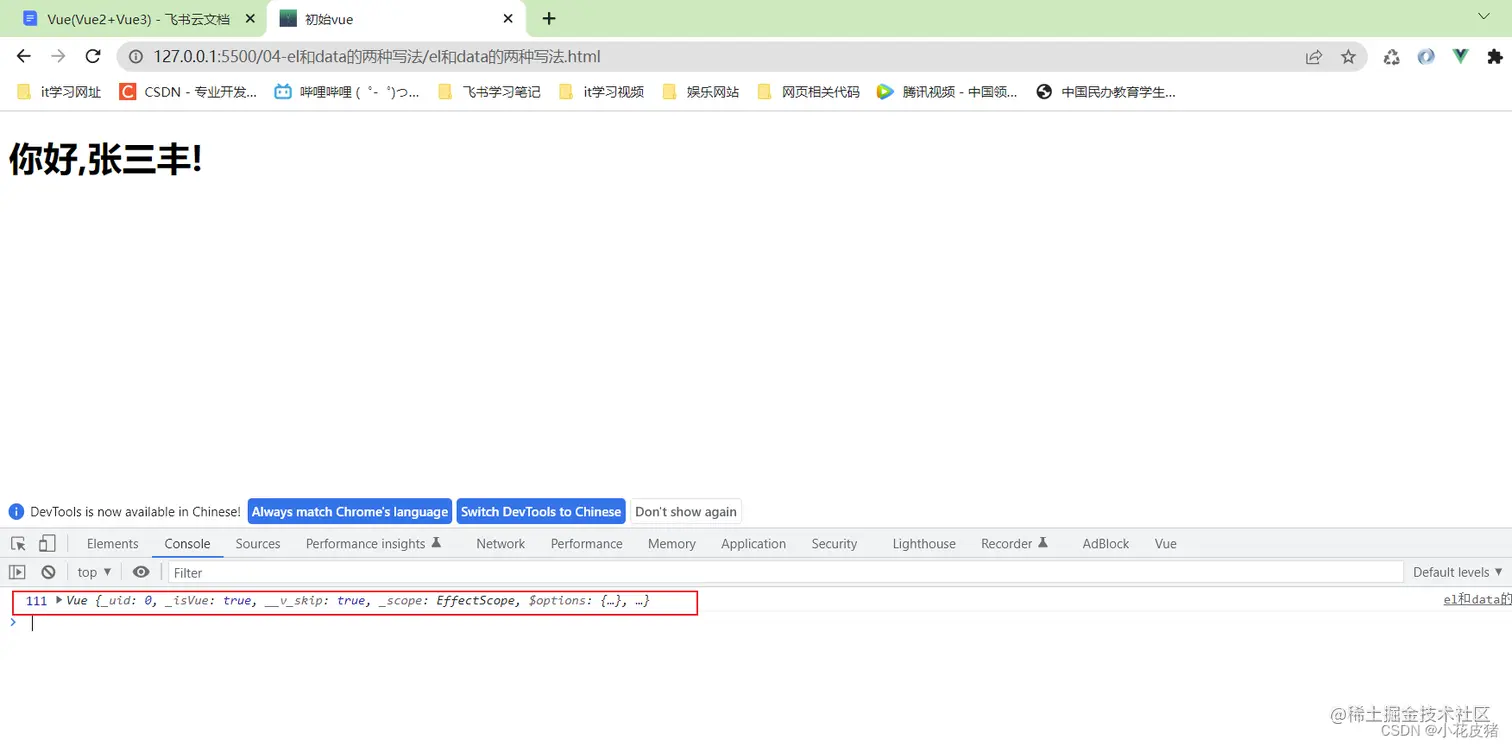Open the Vue devtools extension icon
This screenshot has width=1512, height=746.
point(1461,57)
